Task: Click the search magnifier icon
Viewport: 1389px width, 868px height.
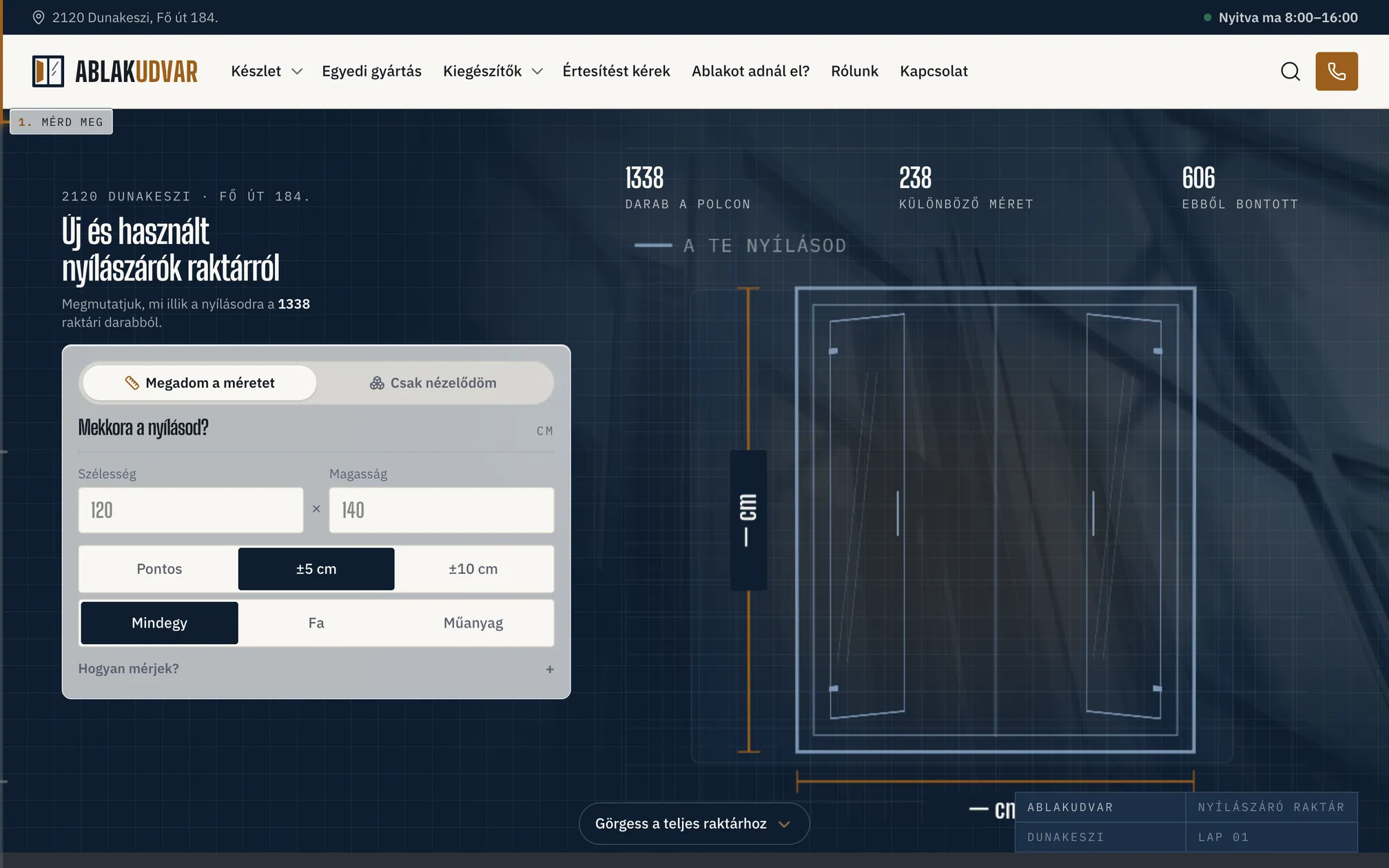Action: (1290, 71)
